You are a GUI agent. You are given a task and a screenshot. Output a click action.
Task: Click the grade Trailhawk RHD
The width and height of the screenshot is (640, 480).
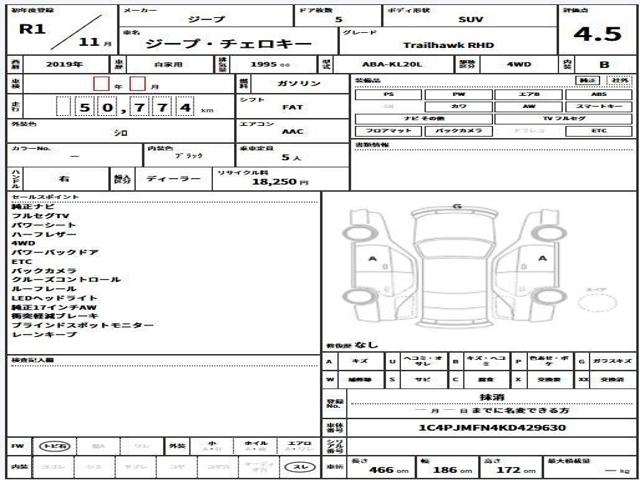[x=449, y=45]
